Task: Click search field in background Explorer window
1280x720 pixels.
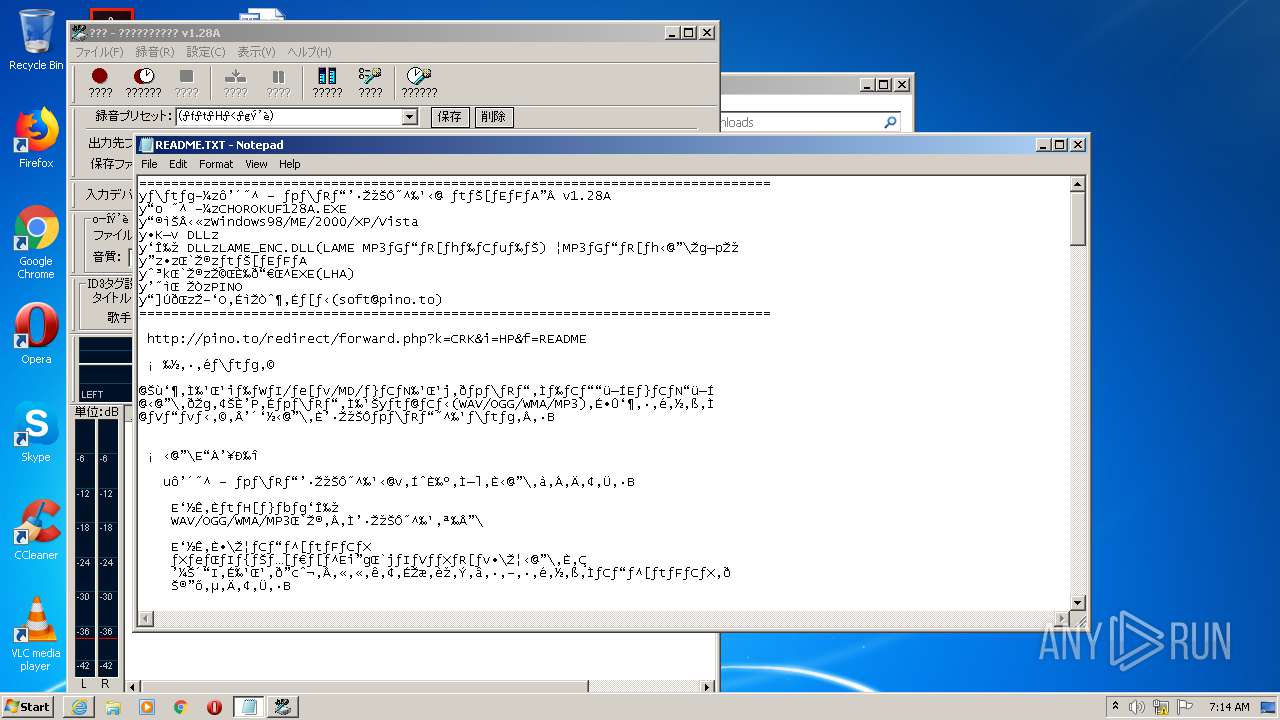Action: pyautogui.click(x=810, y=122)
